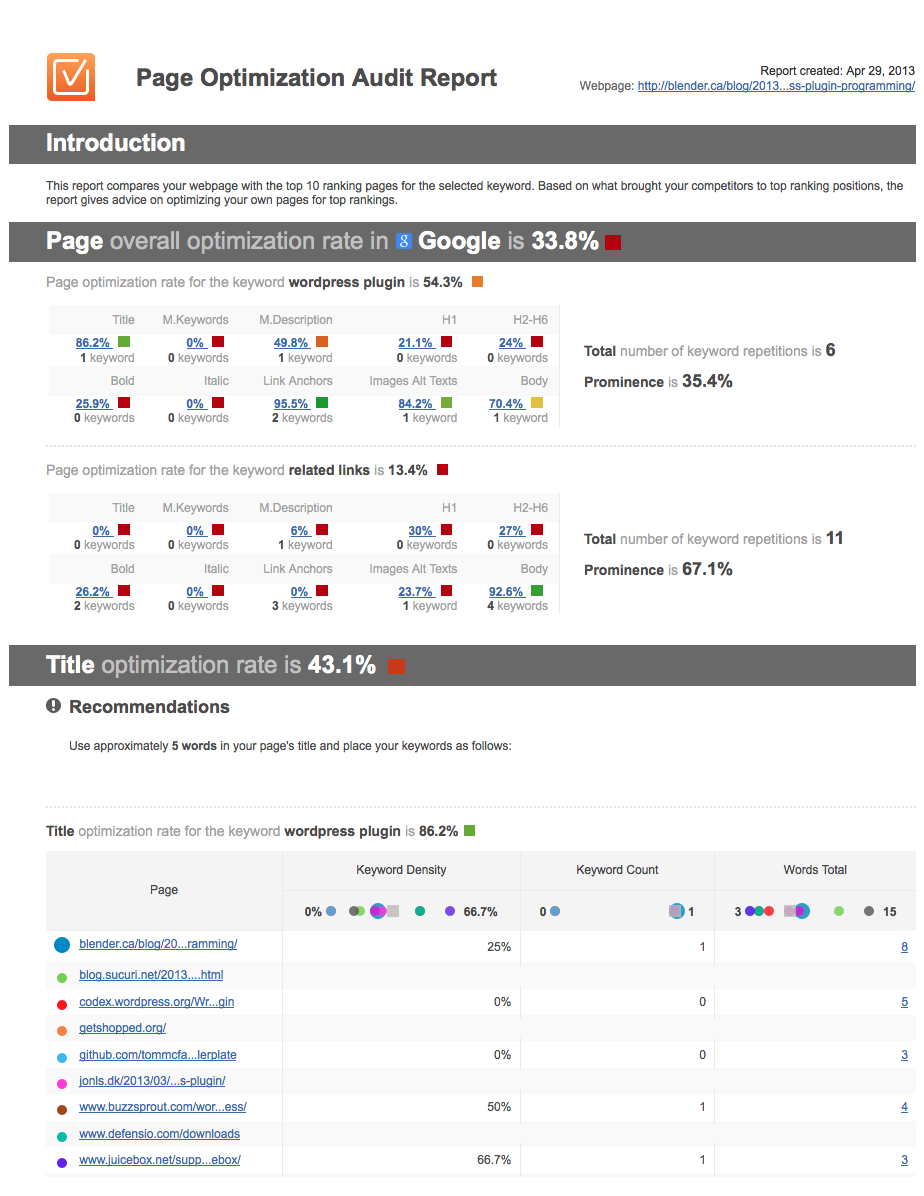The width and height of the screenshot is (924, 1196).
Task: Click the green square beside Title 86.2%
Action: [x=124, y=342]
